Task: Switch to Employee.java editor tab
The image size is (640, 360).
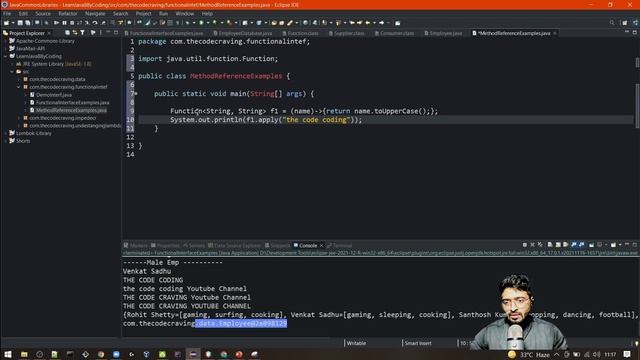Action: [x=443, y=33]
